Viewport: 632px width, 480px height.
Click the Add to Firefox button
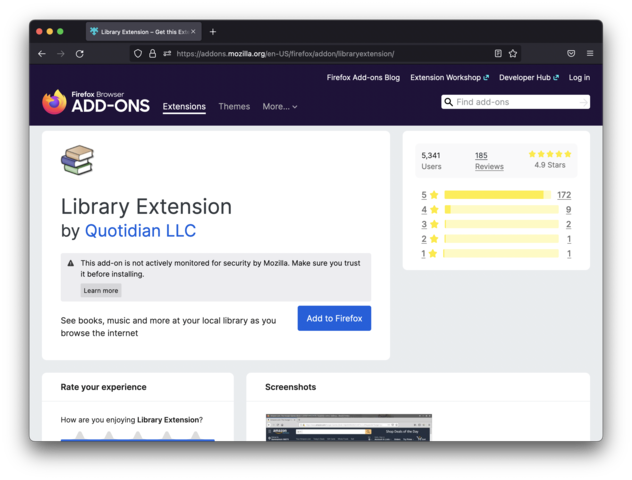coord(334,318)
